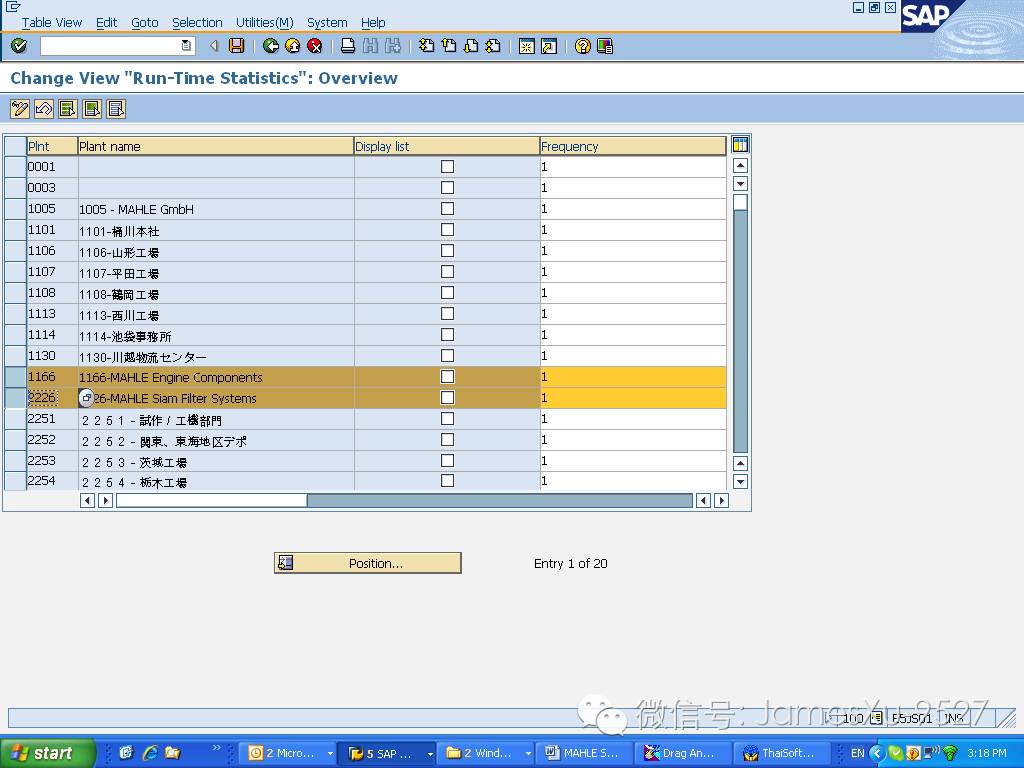The width and height of the screenshot is (1024, 768).
Task: Open the Selection menu
Action: 197,22
